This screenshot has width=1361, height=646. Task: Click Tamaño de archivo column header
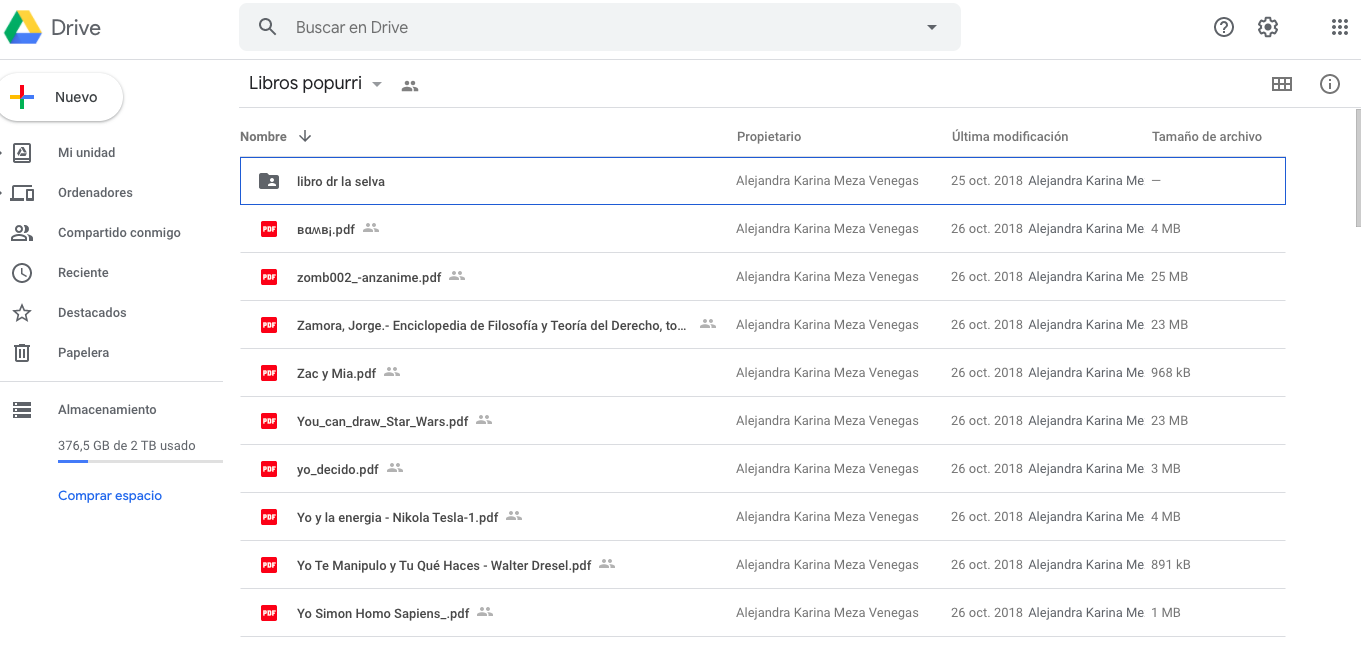pyautogui.click(x=1207, y=137)
